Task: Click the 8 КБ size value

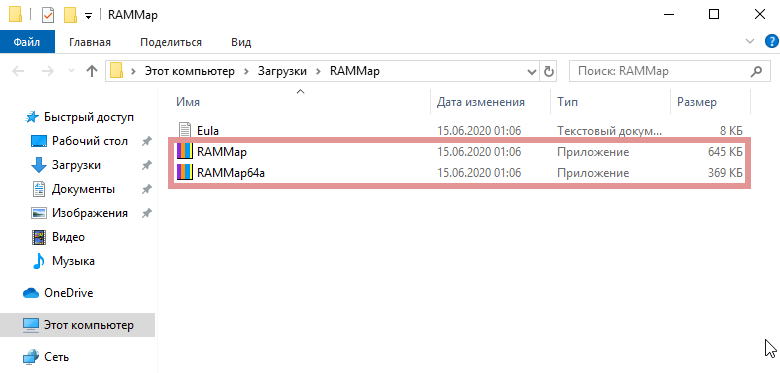Action: (732, 131)
